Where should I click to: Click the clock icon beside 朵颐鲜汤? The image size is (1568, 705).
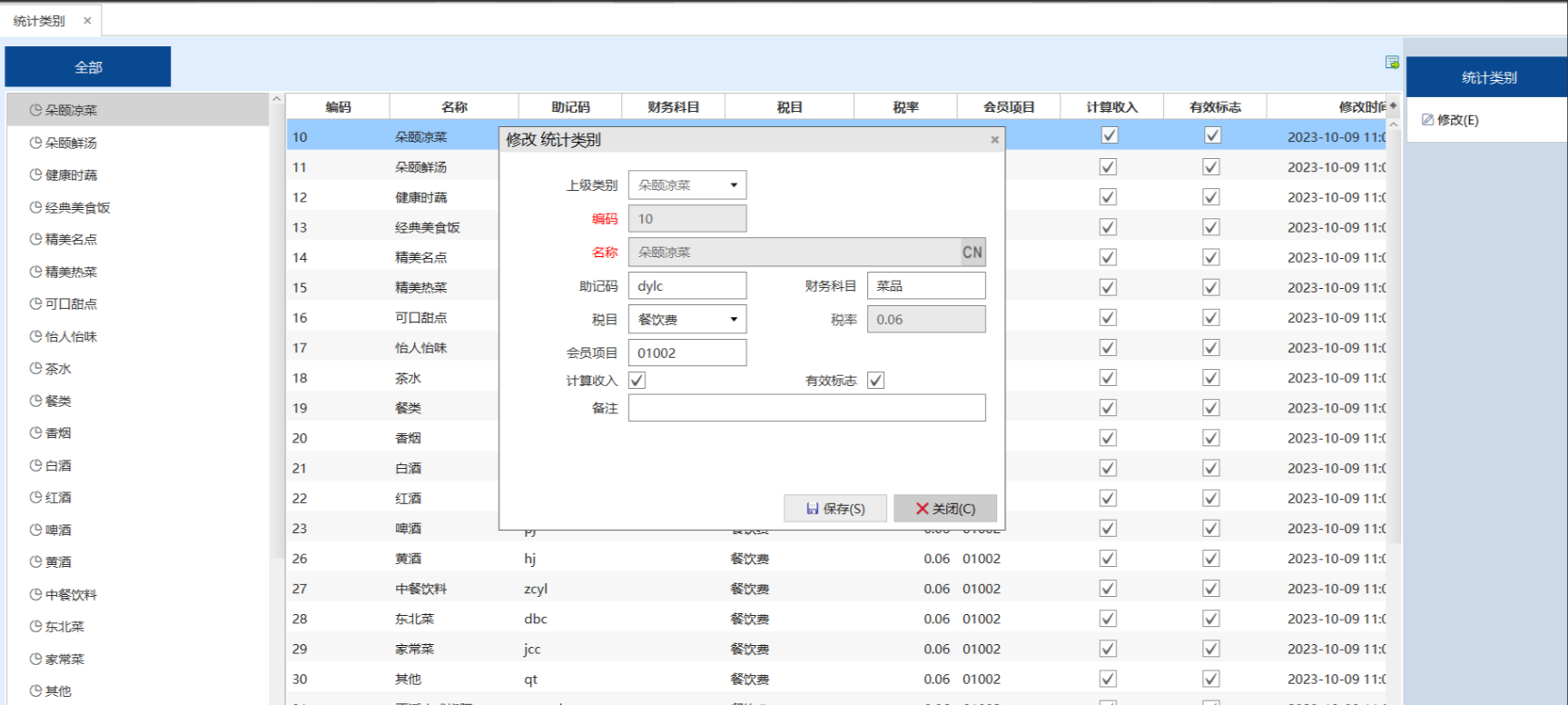click(x=35, y=143)
